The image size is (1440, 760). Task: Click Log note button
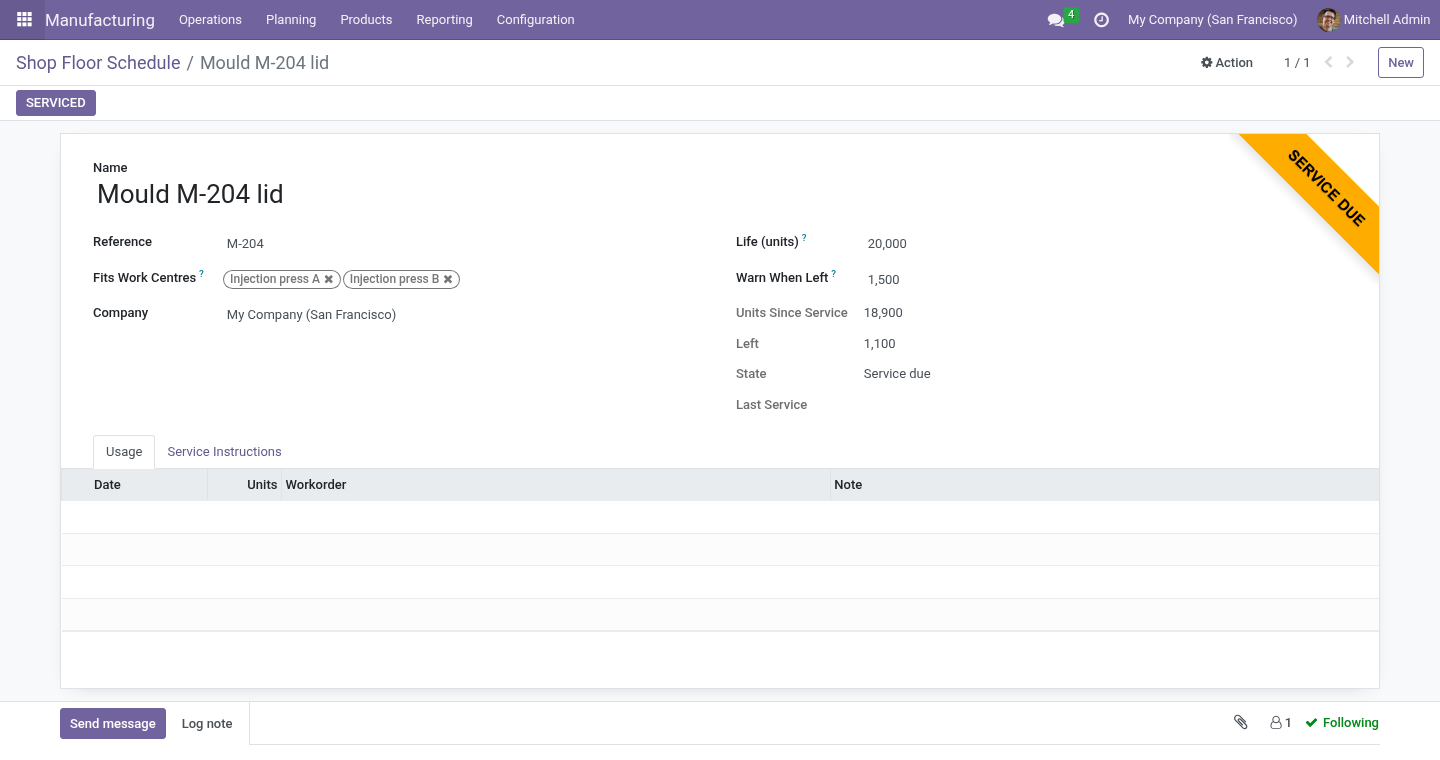click(207, 724)
